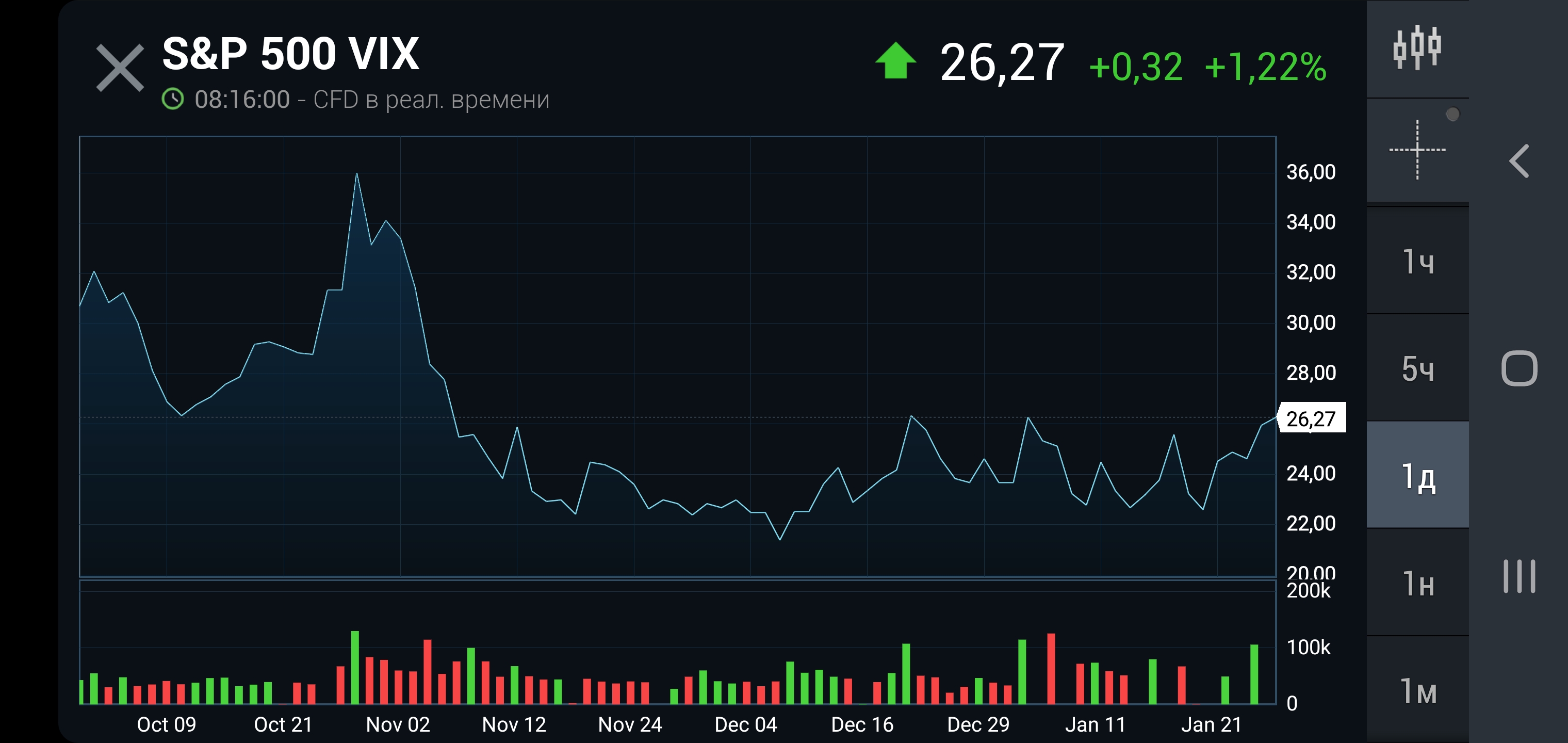This screenshot has height=743, width=1568.
Task: Tap the Android home button
Action: (x=1520, y=368)
